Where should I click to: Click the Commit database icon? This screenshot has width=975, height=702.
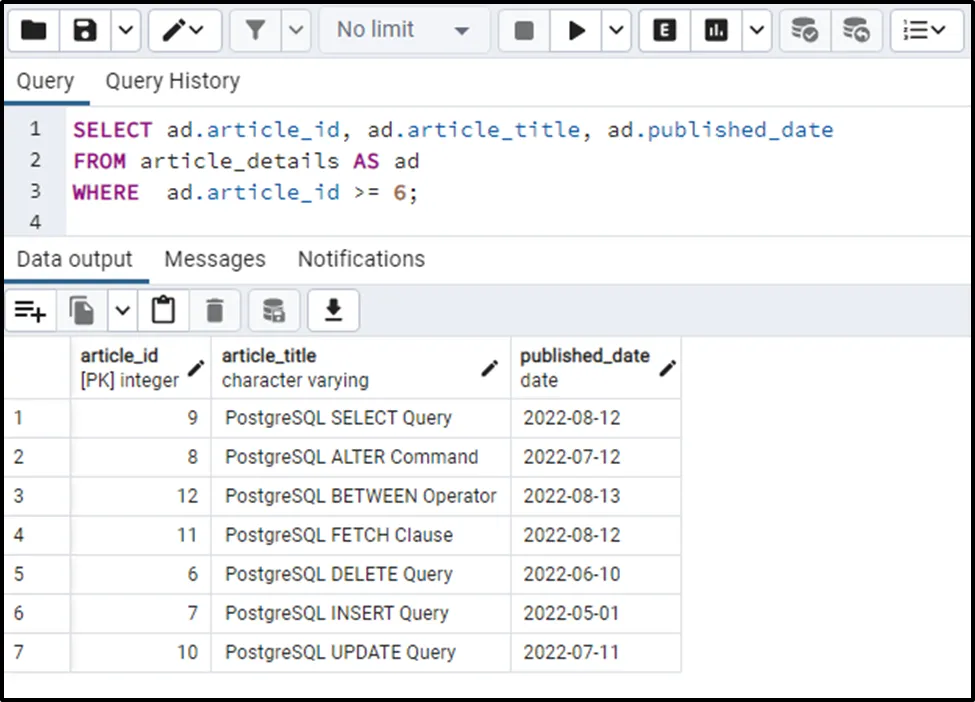pos(805,30)
